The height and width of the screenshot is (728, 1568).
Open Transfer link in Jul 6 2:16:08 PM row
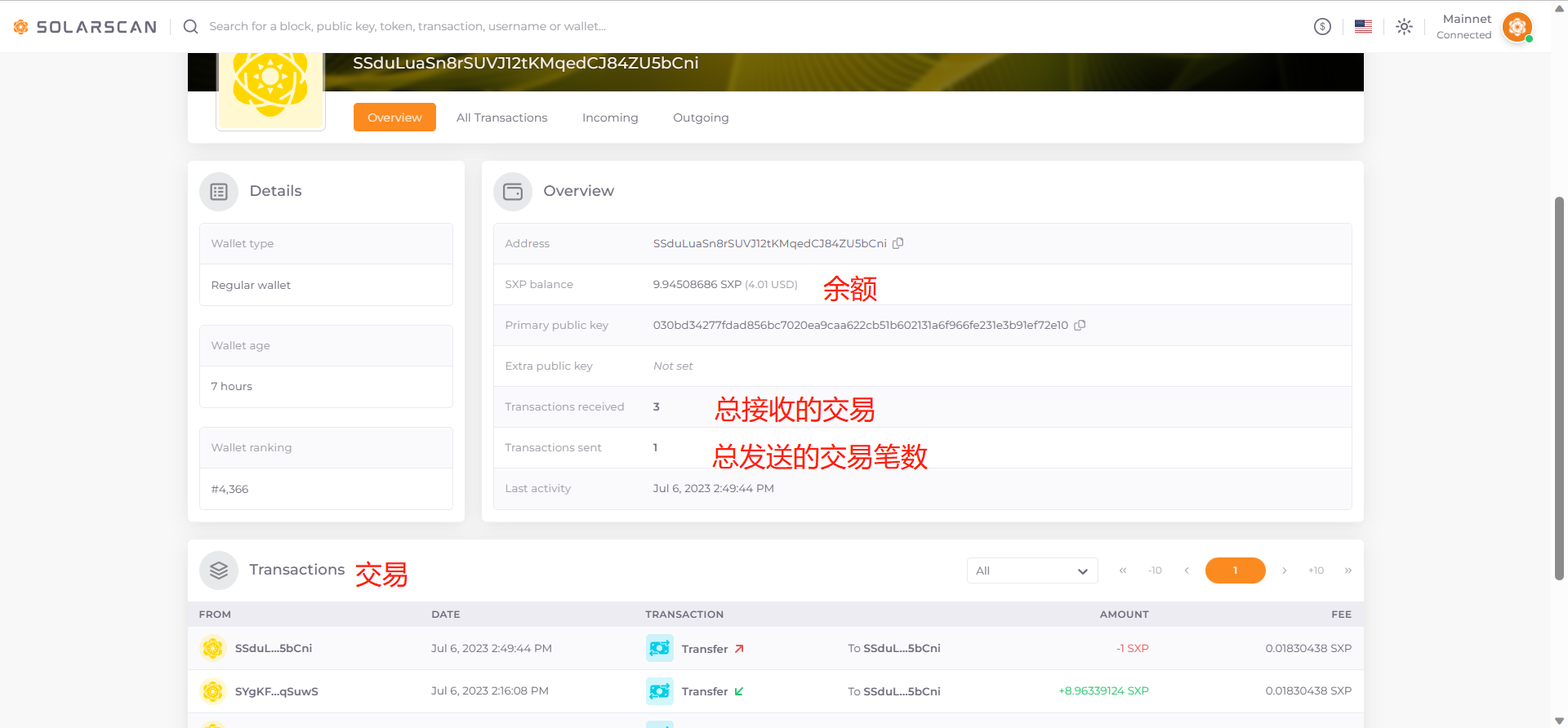[705, 691]
